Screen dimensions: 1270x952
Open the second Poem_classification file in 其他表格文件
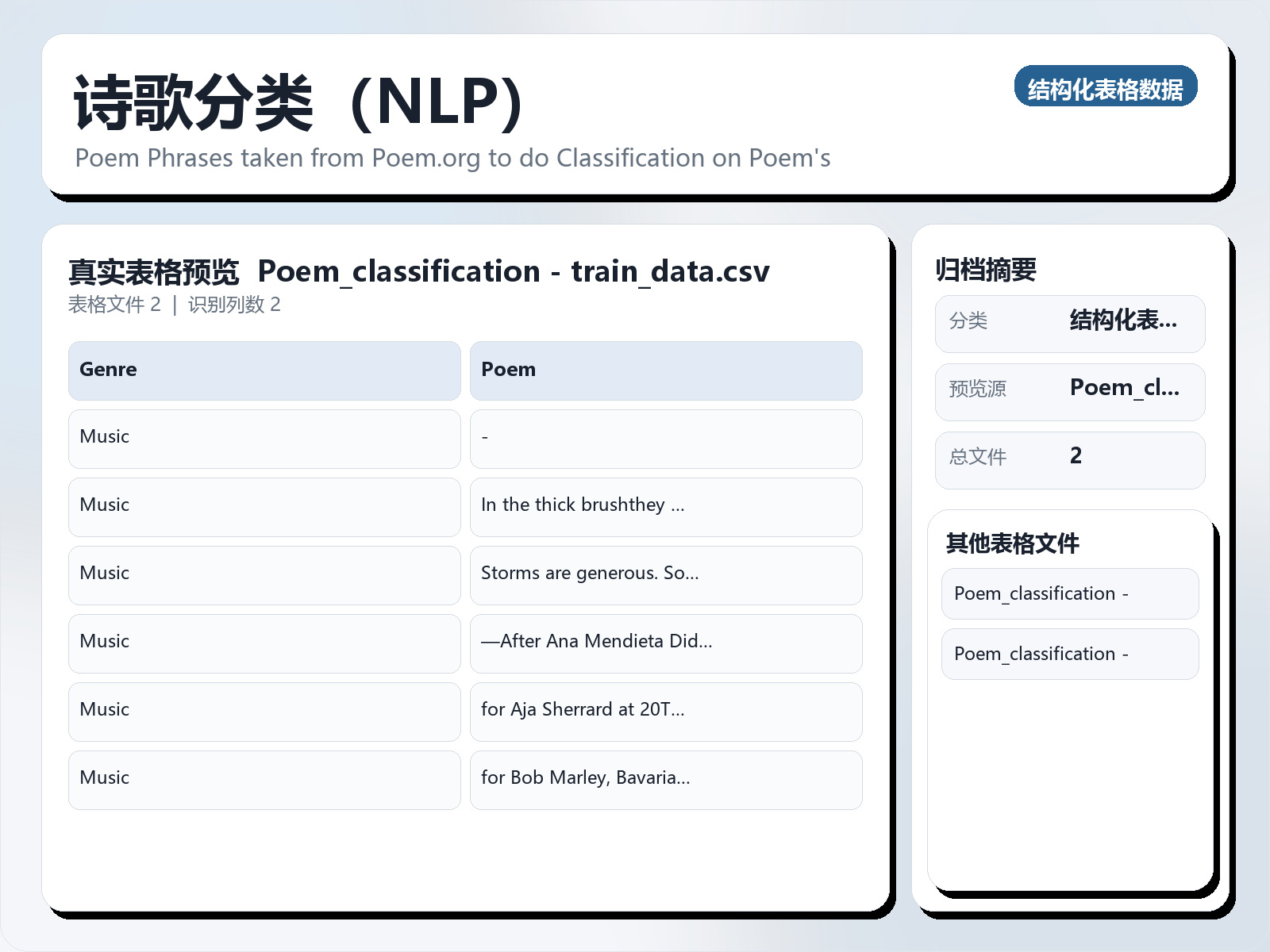[x=1069, y=654]
